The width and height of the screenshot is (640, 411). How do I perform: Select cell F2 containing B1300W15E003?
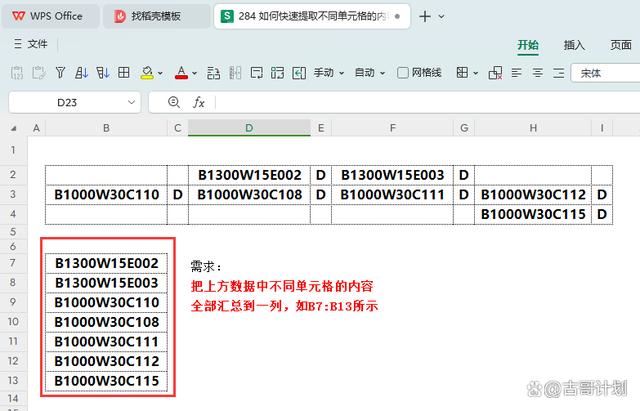pyautogui.click(x=393, y=175)
